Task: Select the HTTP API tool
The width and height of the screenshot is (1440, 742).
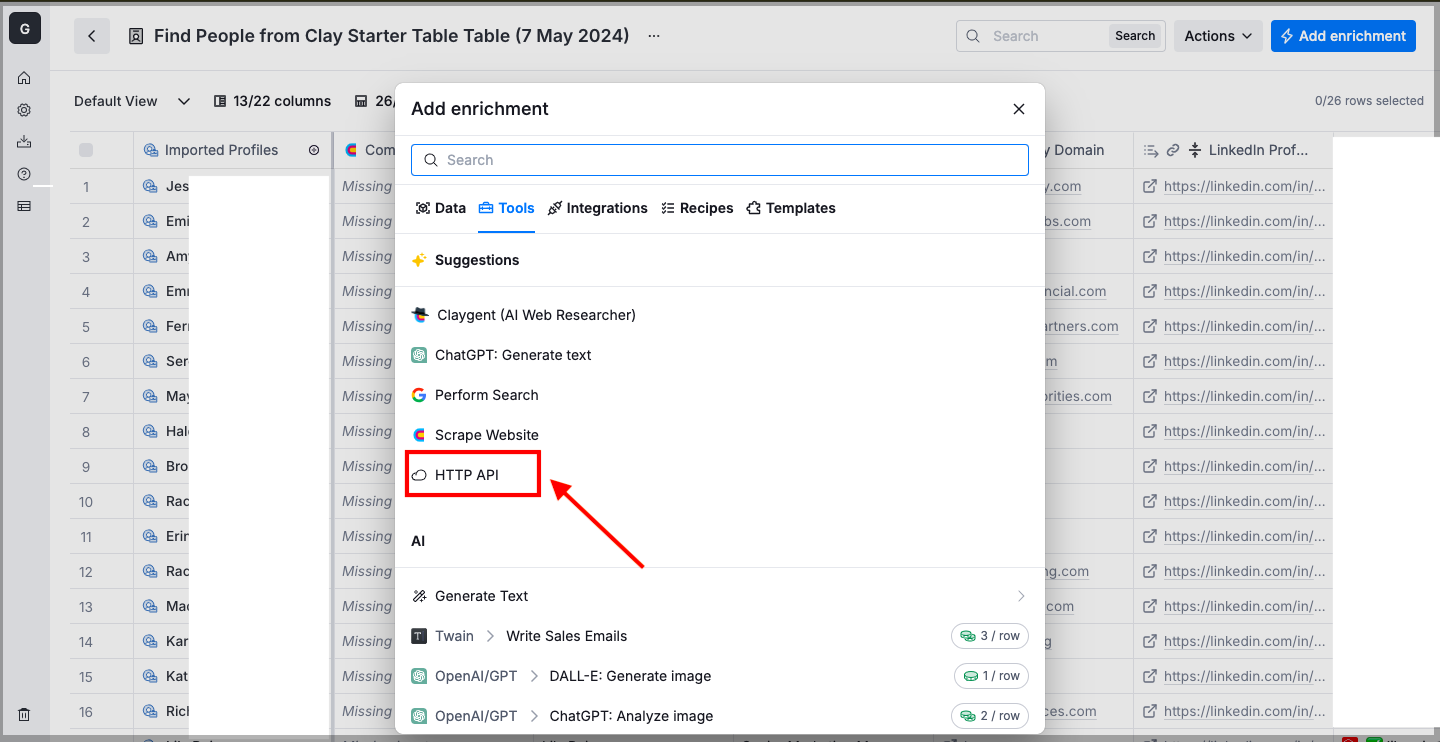Action: tap(467, 475)
